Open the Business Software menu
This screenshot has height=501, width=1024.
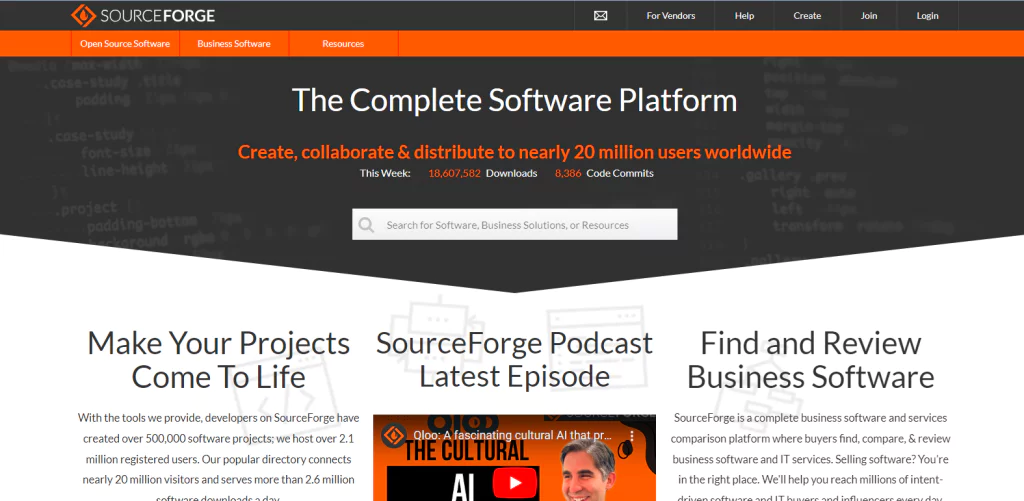pyautogui.click(x=234, y=44)
